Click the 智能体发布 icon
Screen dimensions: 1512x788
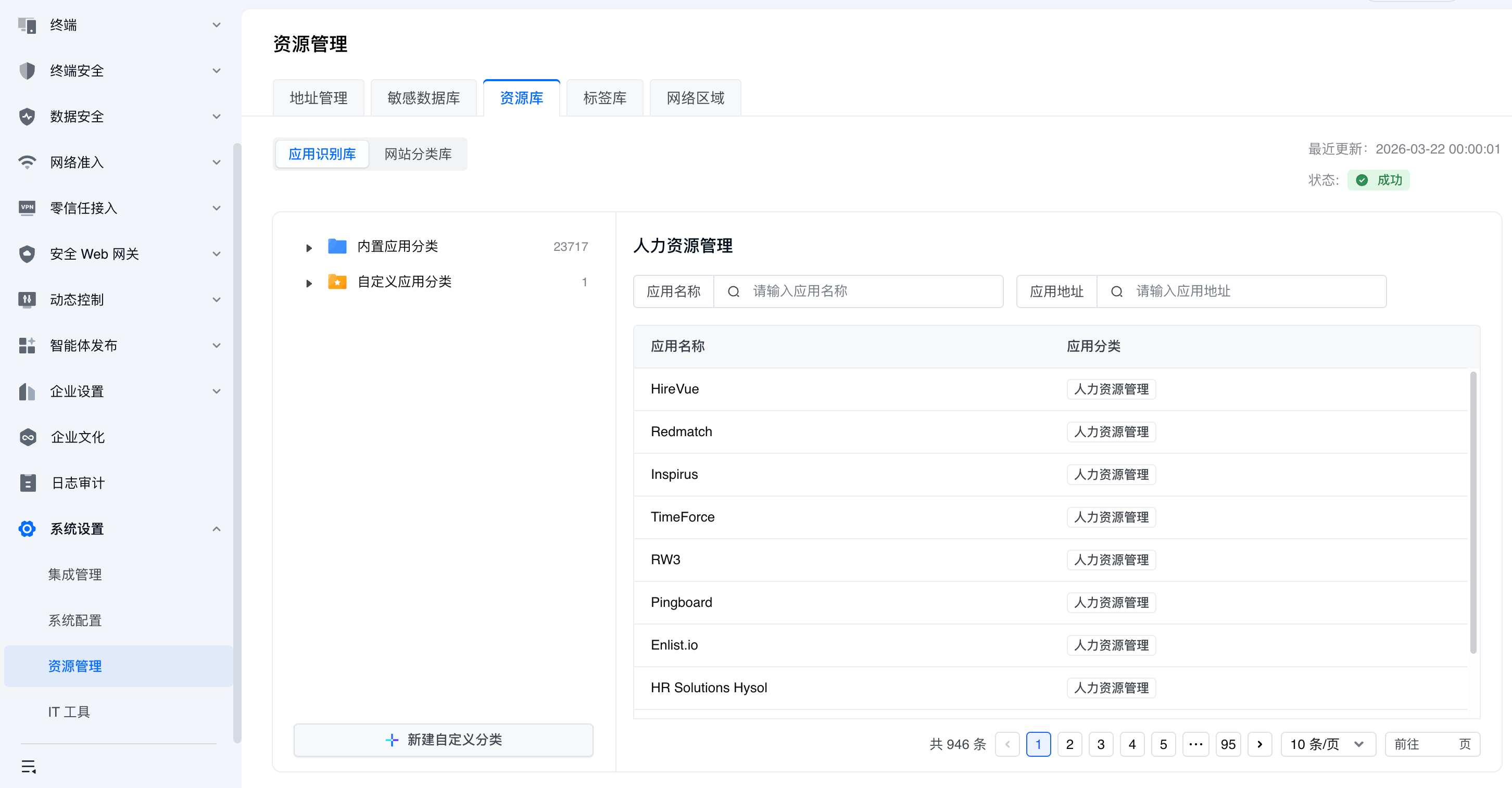click(27, 346)
